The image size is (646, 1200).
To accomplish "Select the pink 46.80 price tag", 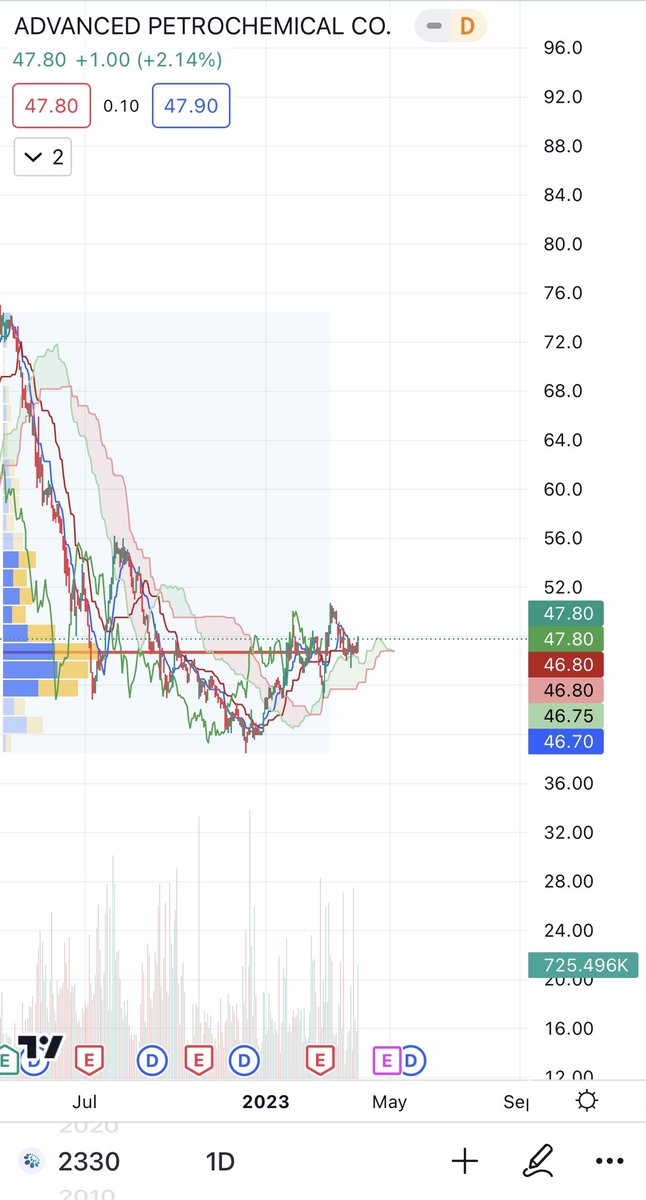I will tap(566, 690).
